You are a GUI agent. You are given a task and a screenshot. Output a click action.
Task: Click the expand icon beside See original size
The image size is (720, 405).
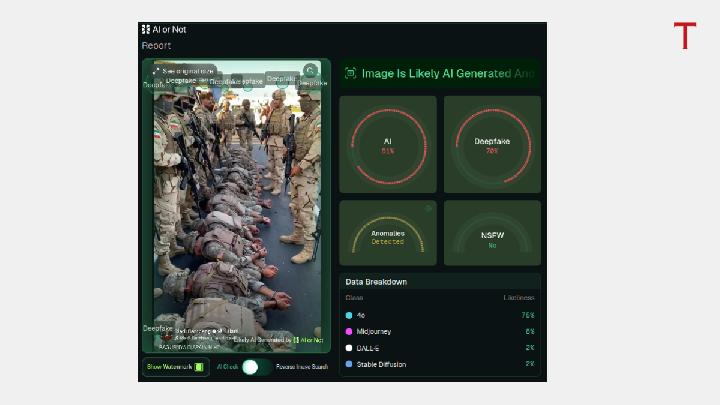156,71
